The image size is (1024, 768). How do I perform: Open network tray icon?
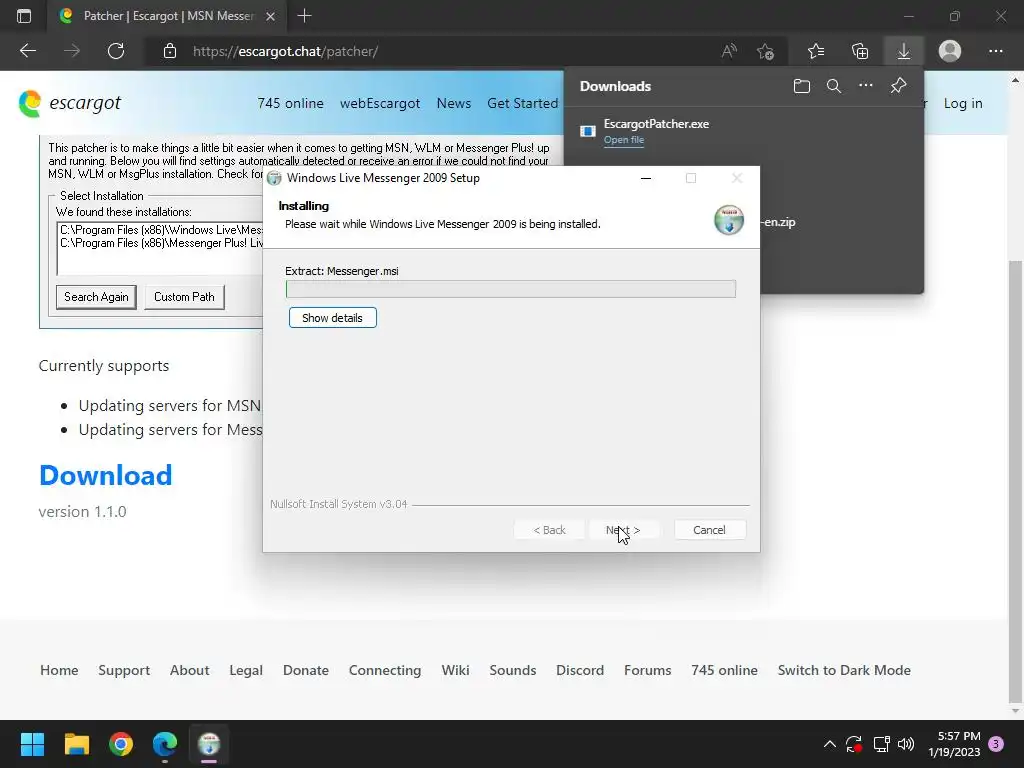tap(882, 744)
